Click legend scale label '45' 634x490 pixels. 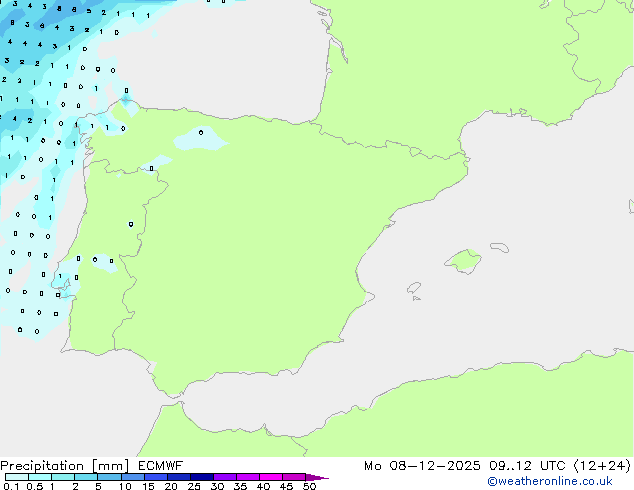(286, 486)
